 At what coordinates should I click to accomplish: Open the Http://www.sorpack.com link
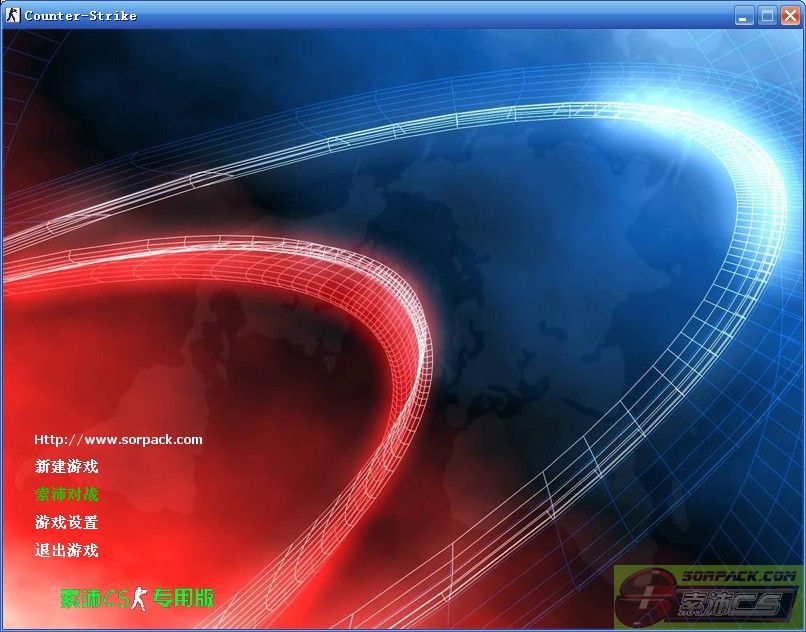(x=118, y=439)
